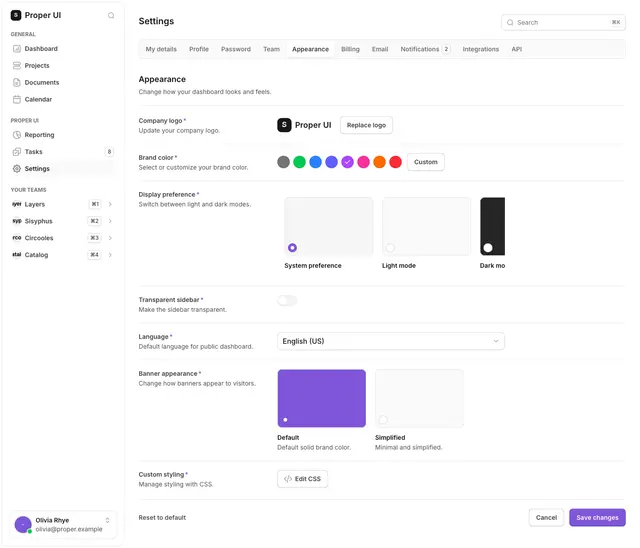This screenshot has width=640, height=548.
Task: Select the Default purple banner thumbnail
Action: click(x=322, y=398)
